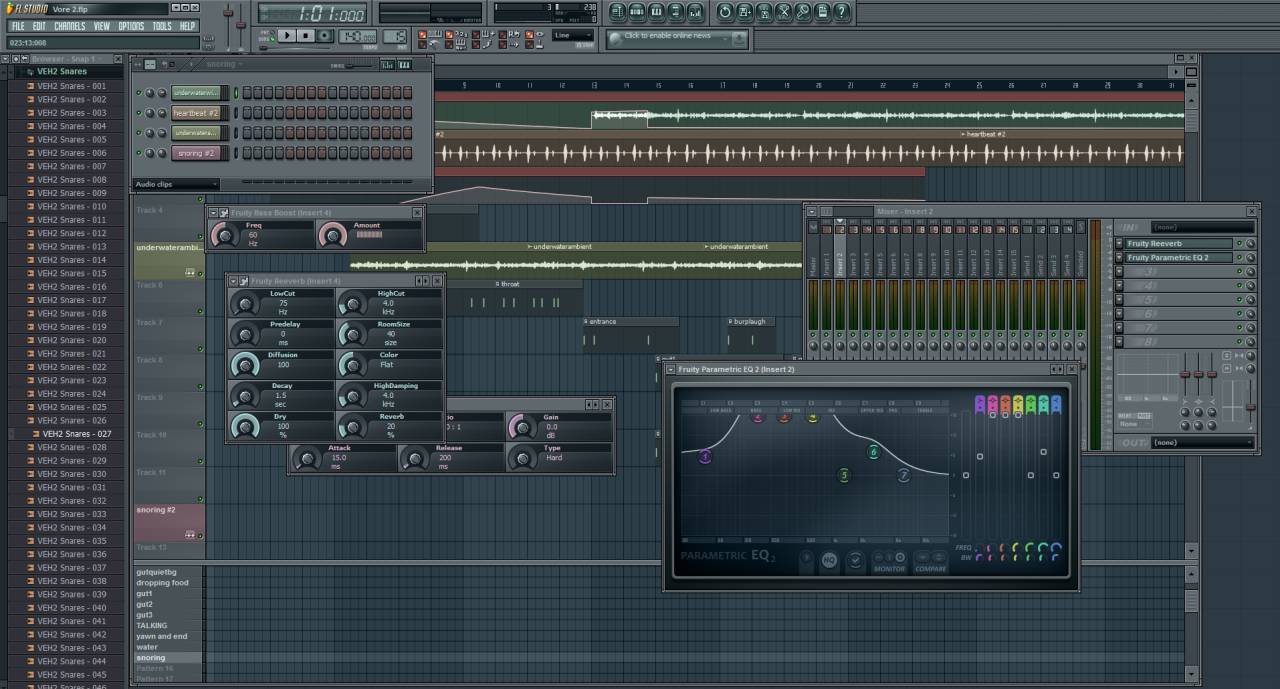The height and width of the screenshot is (689, 1280).
Task: Toggle mute LED of snoring #2 channel
Action: pyautogui.click(x=139, y=153)
